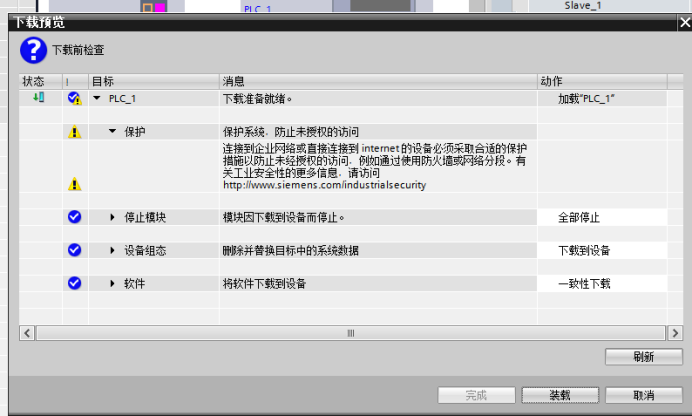
Task: Collapse the 保护 tree node
Action: (x=112, y=131)
